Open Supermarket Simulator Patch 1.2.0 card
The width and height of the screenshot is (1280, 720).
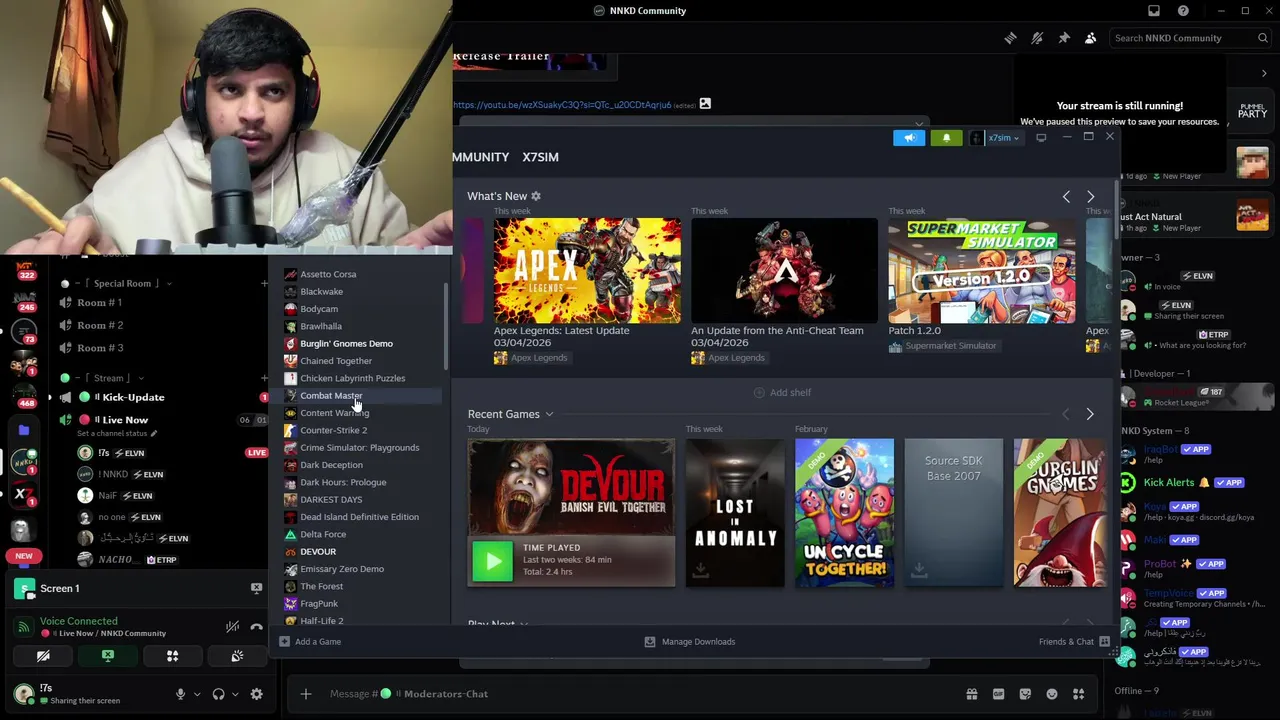tap(982, 270)
